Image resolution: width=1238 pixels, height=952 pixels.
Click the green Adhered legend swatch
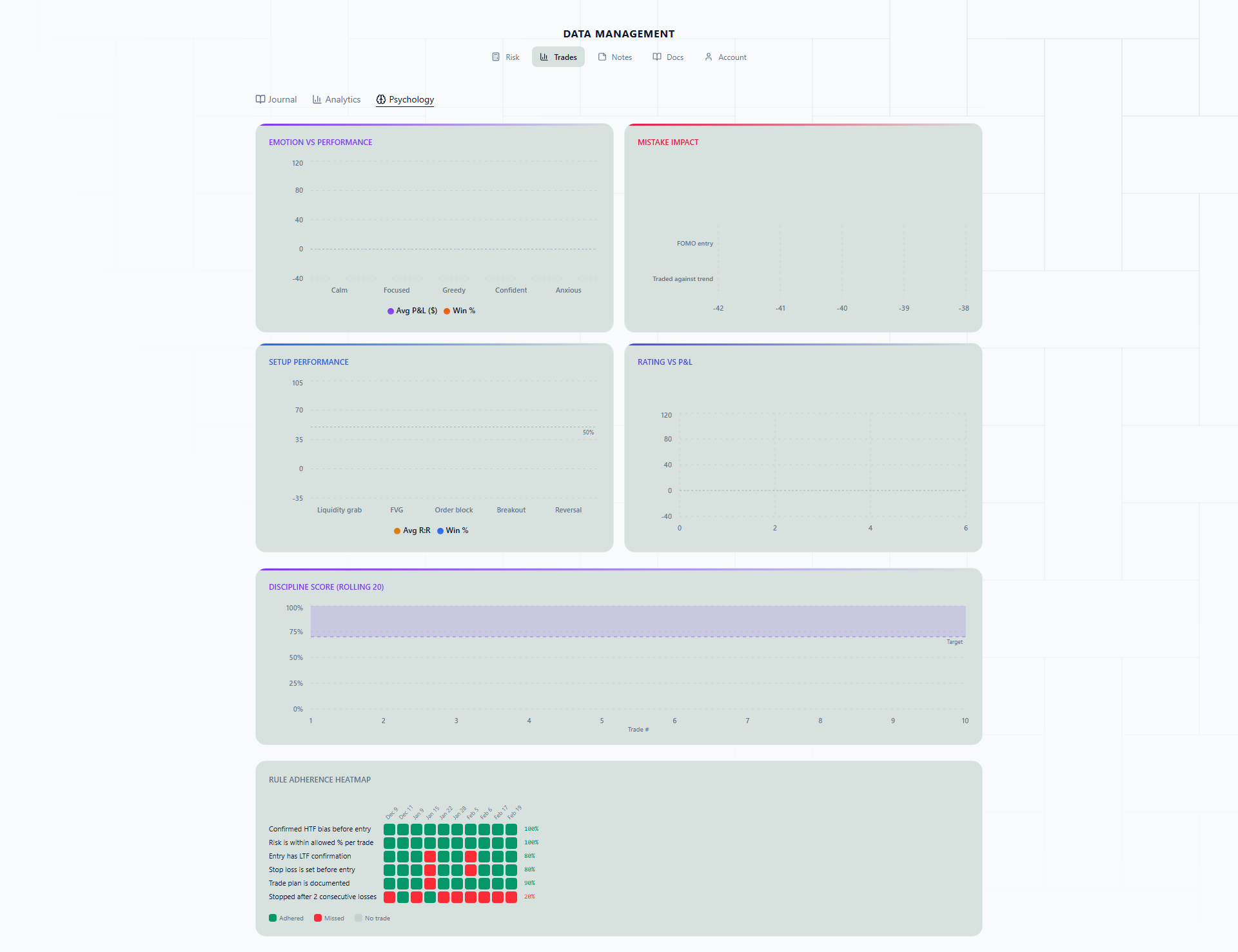pos(273,918)
